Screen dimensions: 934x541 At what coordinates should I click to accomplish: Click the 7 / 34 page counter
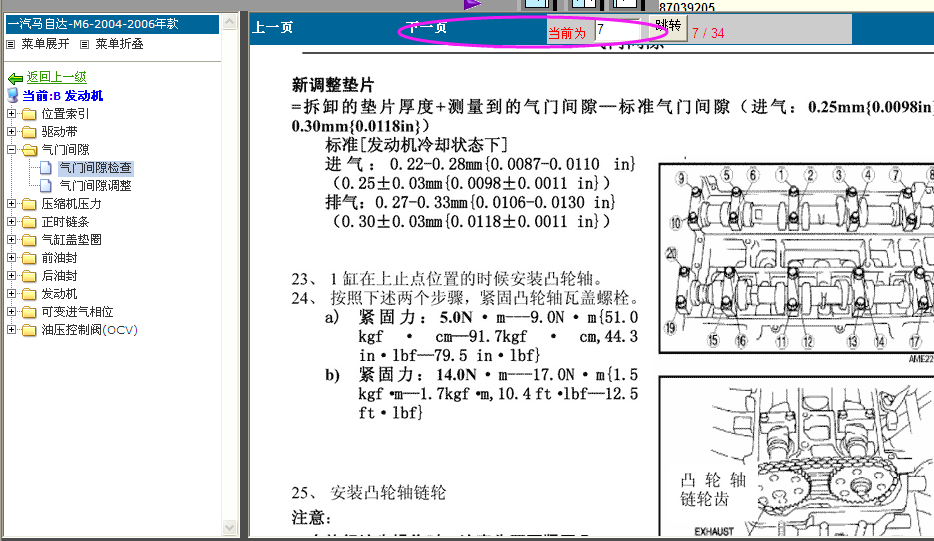click(x=708, y=33)
